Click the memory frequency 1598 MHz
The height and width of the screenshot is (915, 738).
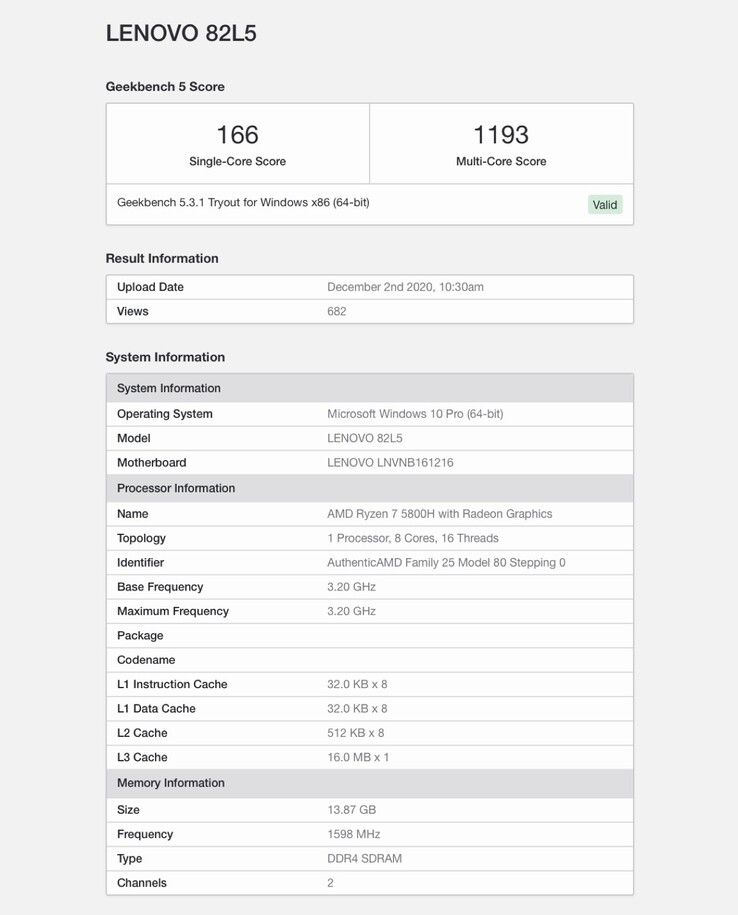click(x=354, y=834)
